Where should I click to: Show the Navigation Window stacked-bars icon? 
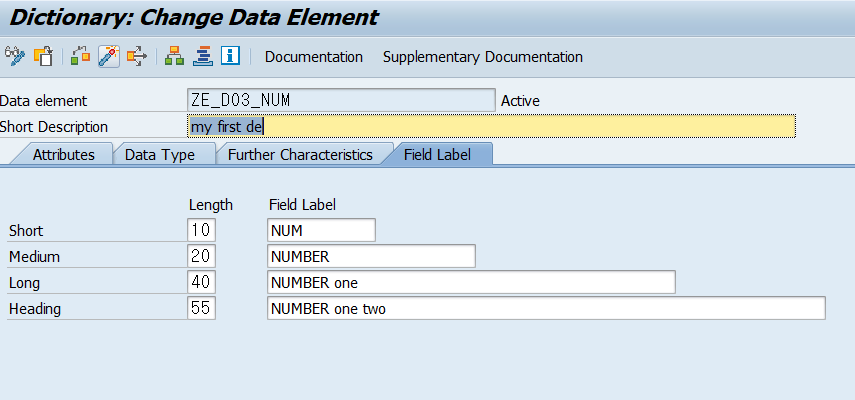point(202,56)
